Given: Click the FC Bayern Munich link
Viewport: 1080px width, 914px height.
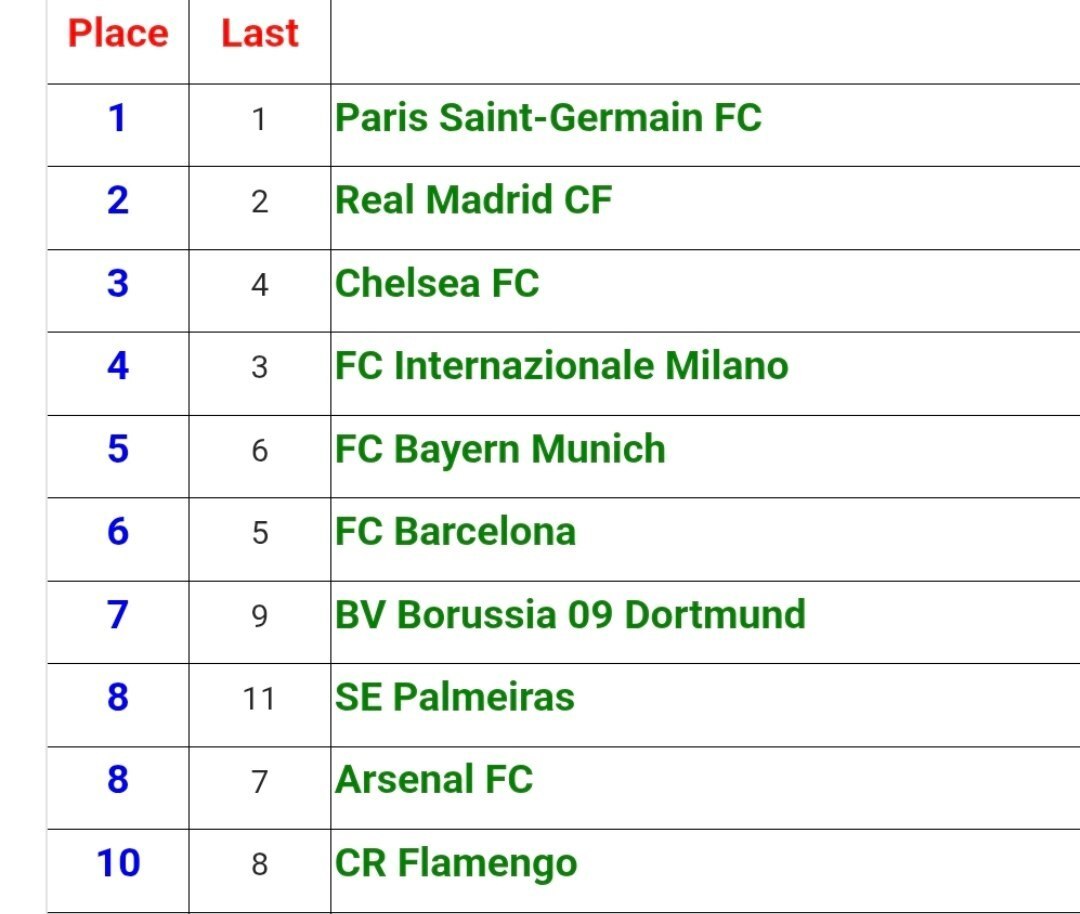Looking at the screenshot, I should (500, 449).
